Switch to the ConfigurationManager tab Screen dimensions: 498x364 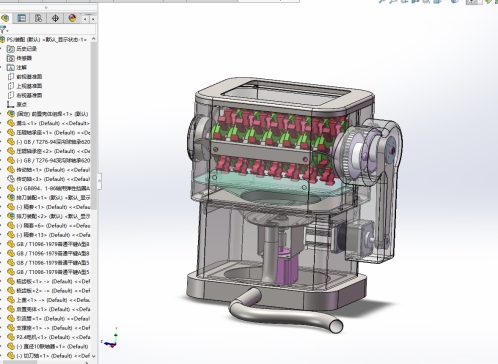point(38,18)
